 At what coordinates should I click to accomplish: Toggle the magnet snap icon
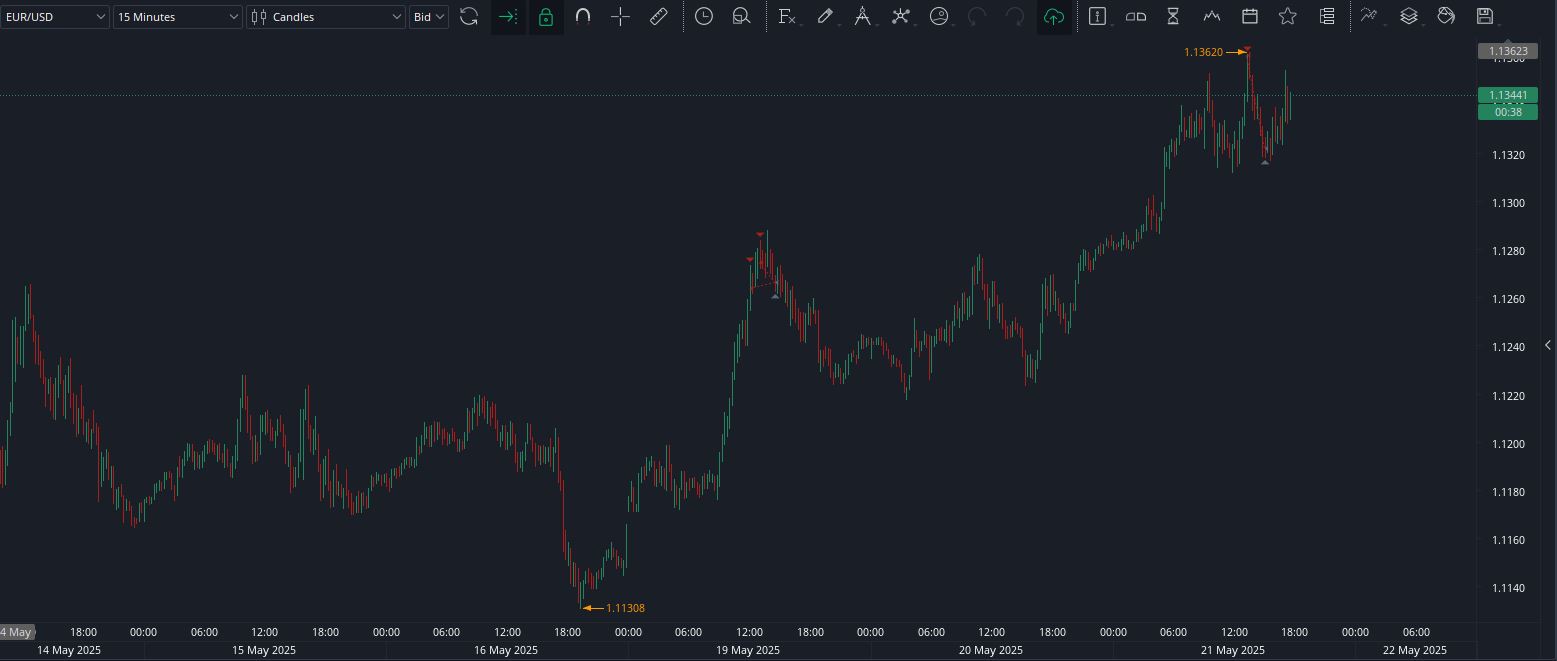click(583, 17)
